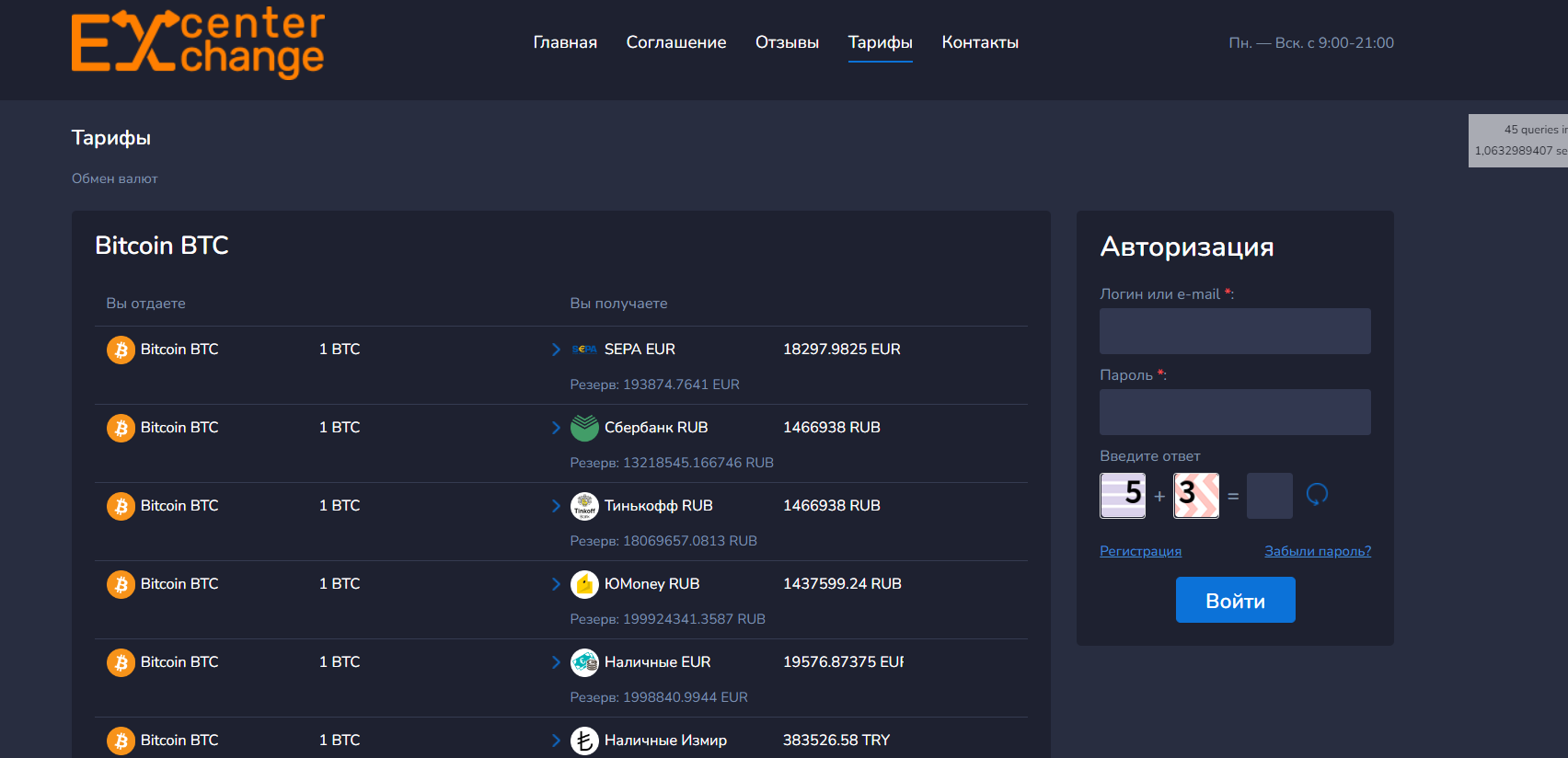Click the ЮMoney RUB label
The width and height of the screenshot is (1568, 758).
pos(651,584)
